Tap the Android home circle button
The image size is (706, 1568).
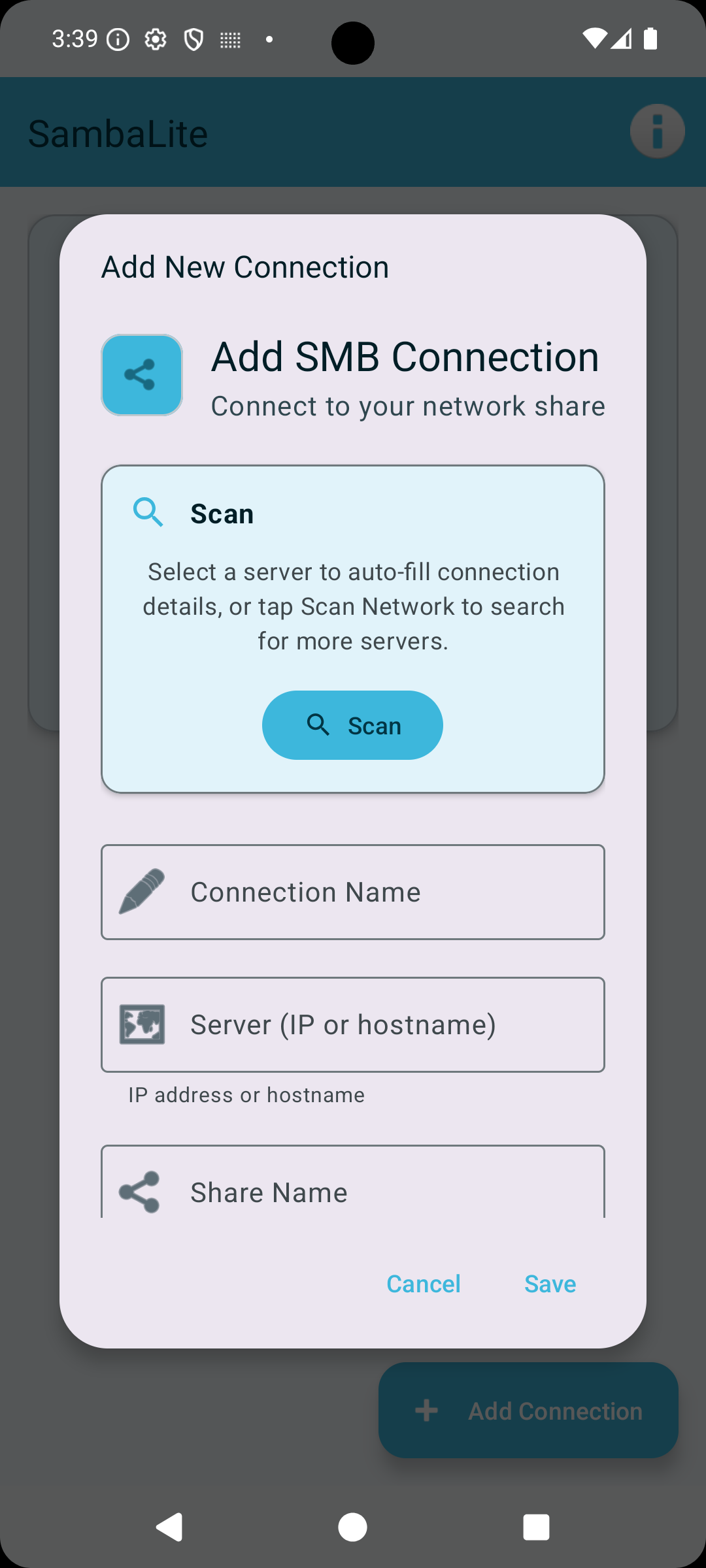[x=352, y=1527]
